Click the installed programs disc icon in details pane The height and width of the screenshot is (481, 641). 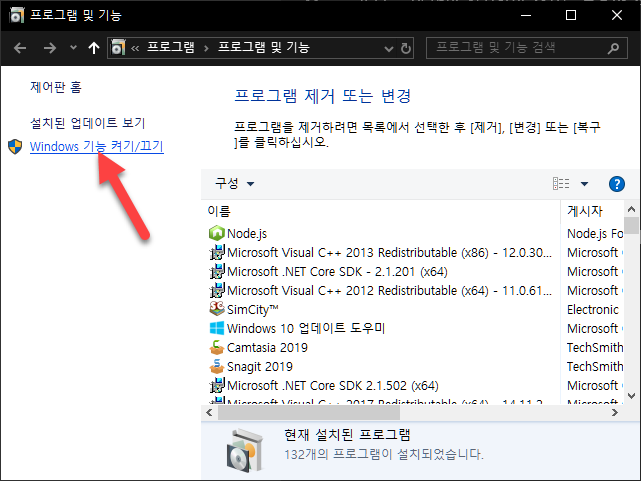244,450
